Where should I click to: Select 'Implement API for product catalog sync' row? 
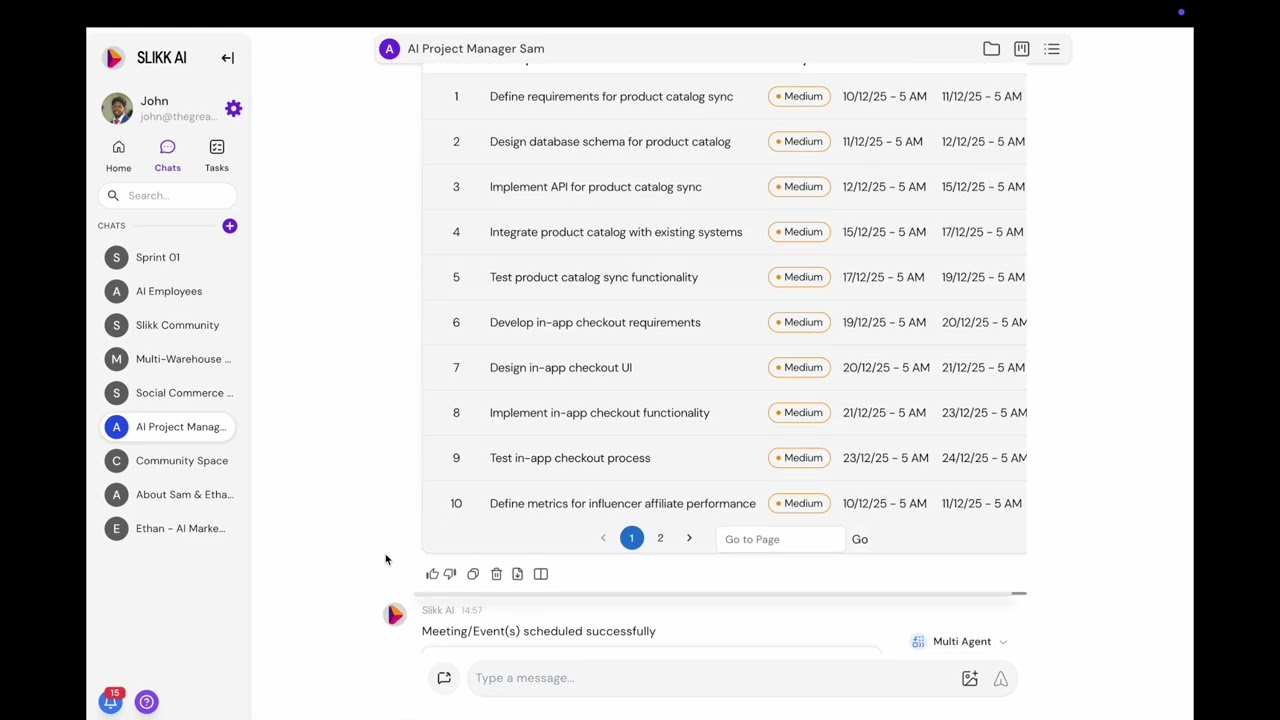click(x=724, y=187)
